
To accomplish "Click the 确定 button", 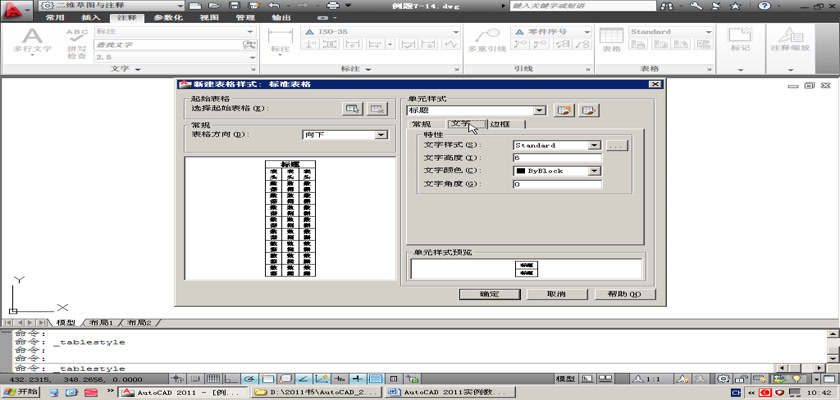I will (x=490, y=295).
